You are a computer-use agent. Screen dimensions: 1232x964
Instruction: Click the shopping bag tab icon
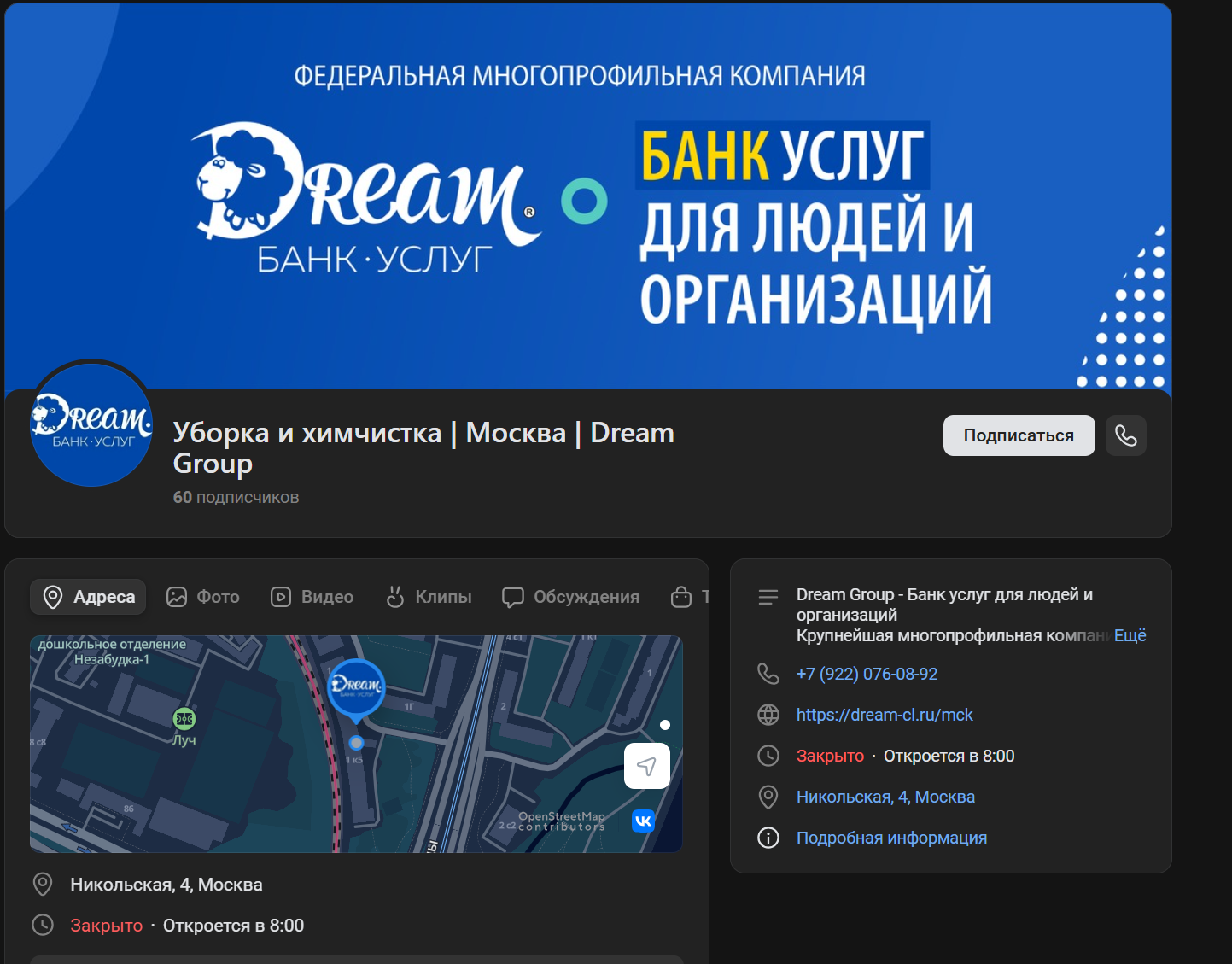[681, 597]
